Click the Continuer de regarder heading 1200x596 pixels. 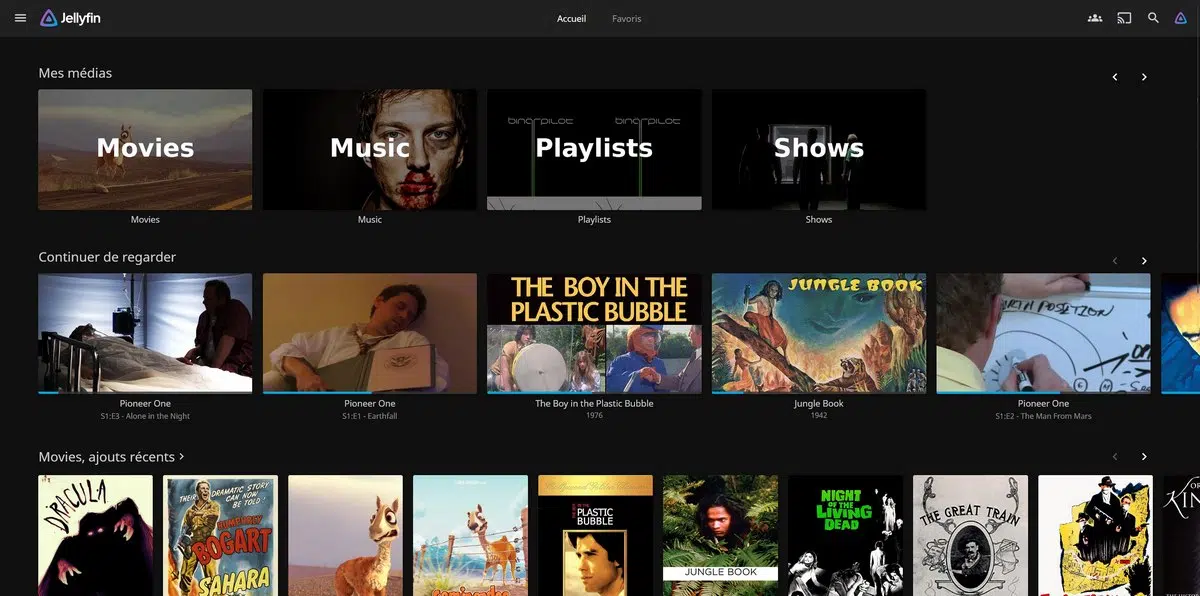[107, 257]
